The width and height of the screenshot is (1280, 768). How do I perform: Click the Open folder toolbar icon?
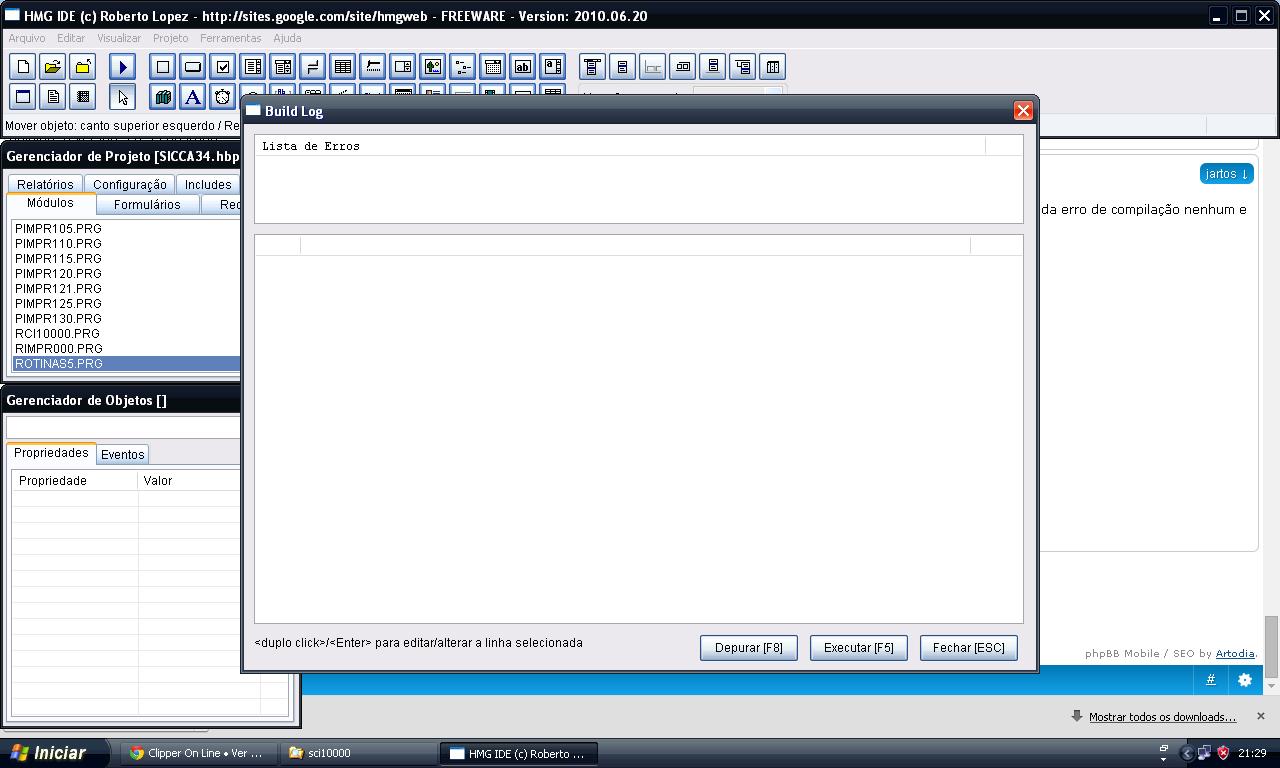[x=53, y=67]
